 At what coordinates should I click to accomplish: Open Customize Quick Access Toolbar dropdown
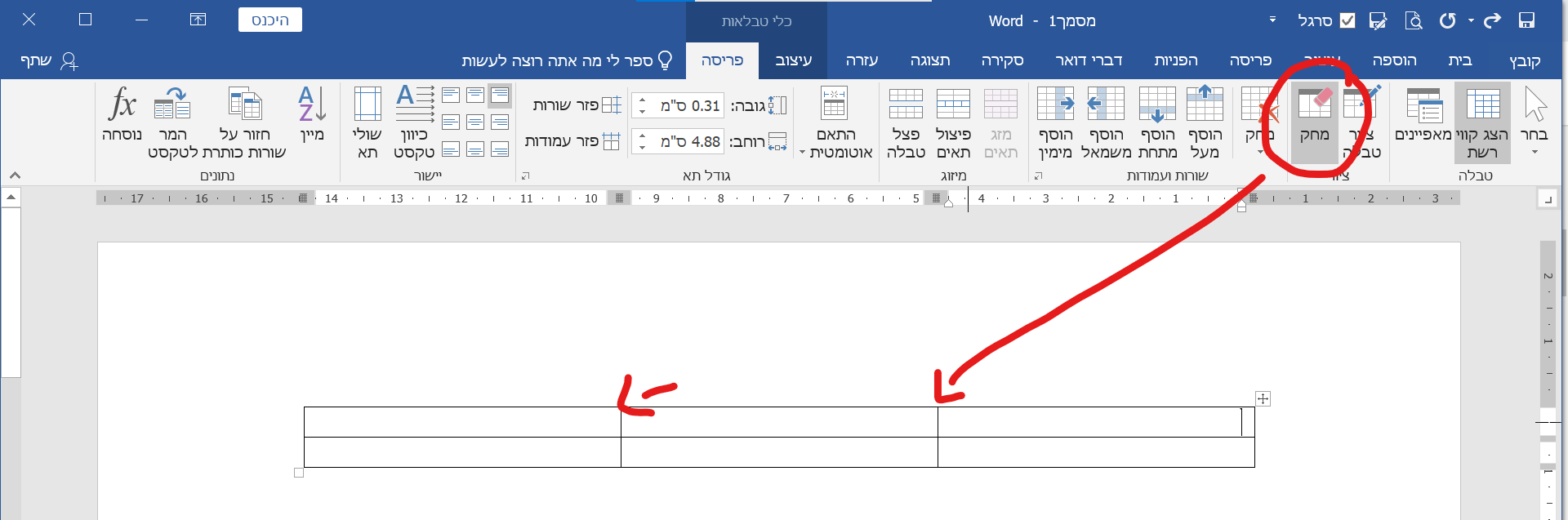(x=1272, y=20)
